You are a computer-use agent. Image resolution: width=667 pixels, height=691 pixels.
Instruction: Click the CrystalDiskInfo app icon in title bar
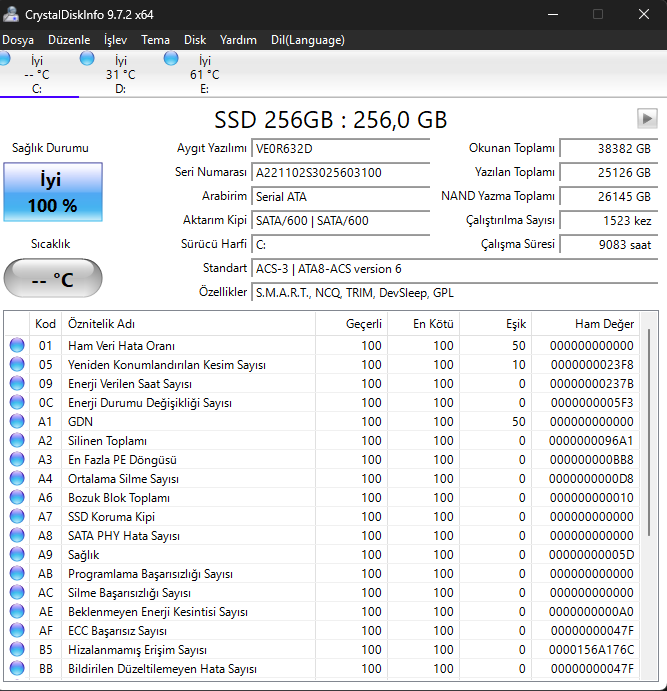(11, 14)
